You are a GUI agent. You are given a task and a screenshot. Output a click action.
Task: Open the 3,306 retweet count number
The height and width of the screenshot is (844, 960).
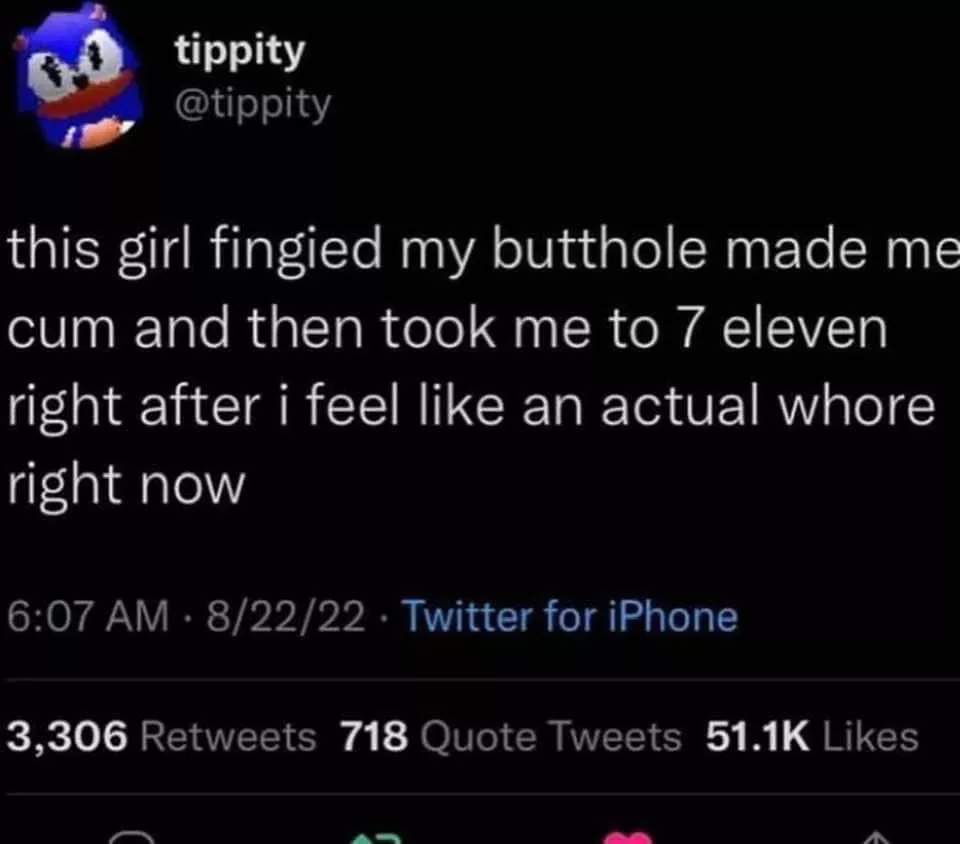click(x=68, y=738)
